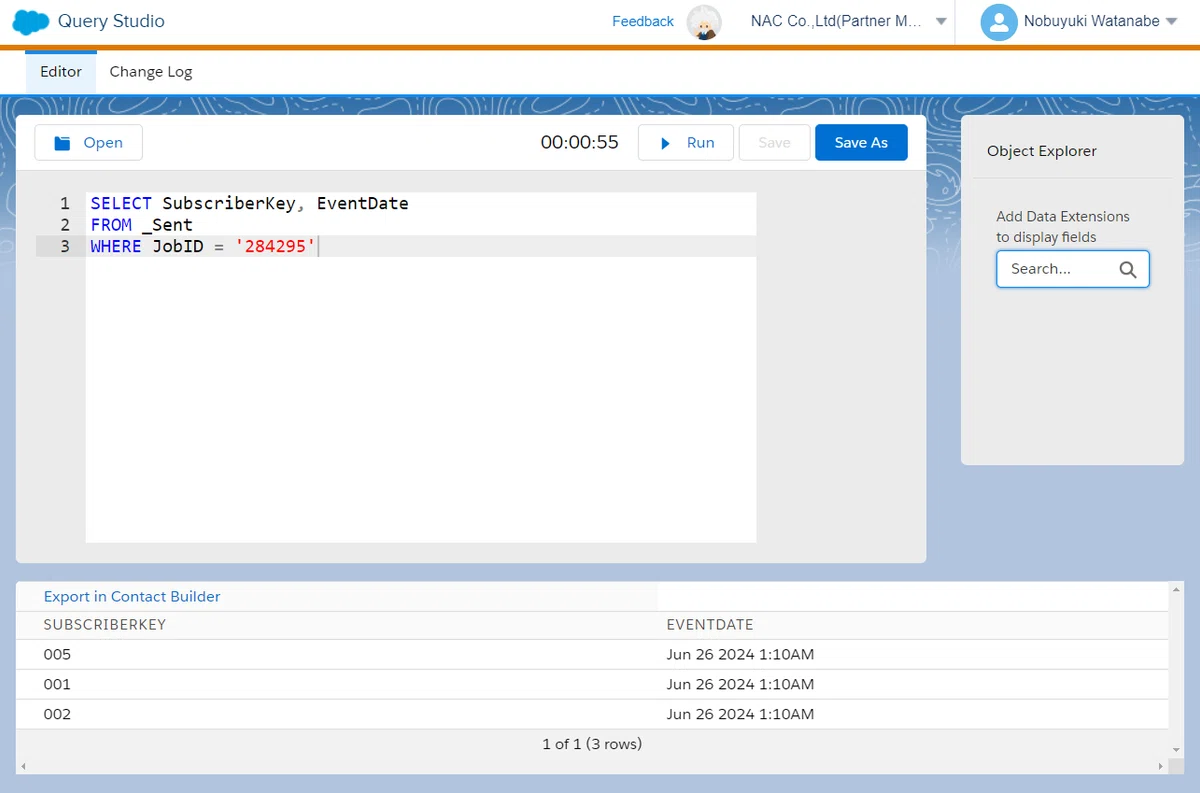
Task: Click the Export in Contact Builder link
Action: (x=132, y=596)
